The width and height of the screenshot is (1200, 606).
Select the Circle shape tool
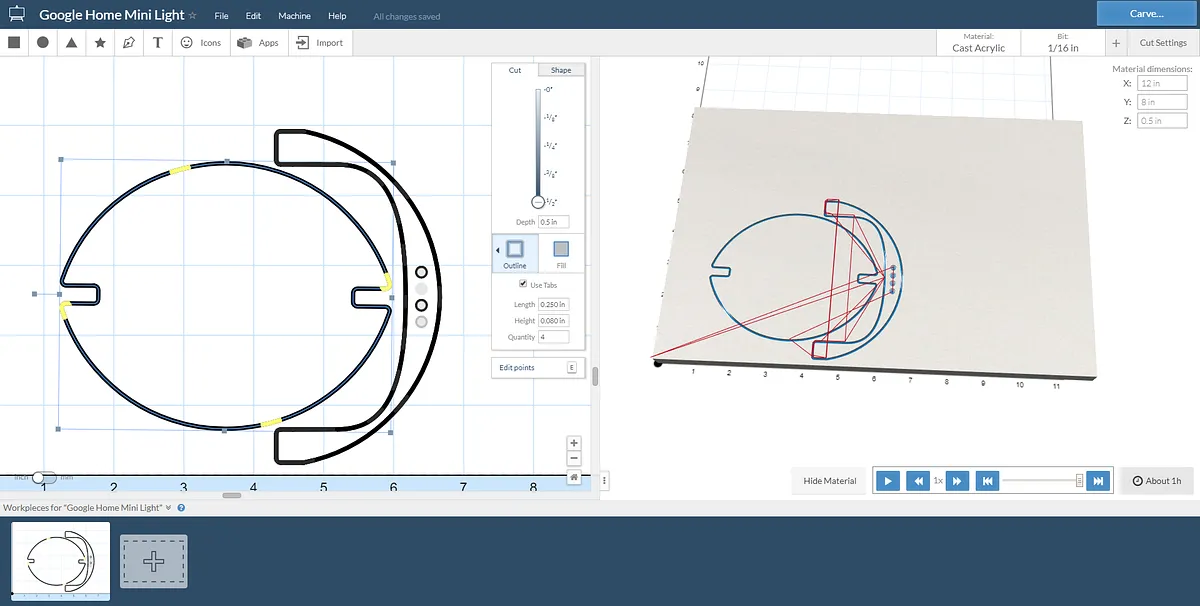click(x=43, y=43)
